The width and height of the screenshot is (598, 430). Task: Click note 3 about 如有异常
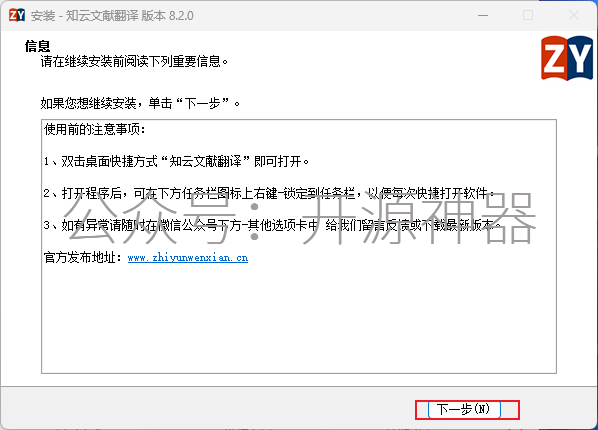(x=272, y=225)
